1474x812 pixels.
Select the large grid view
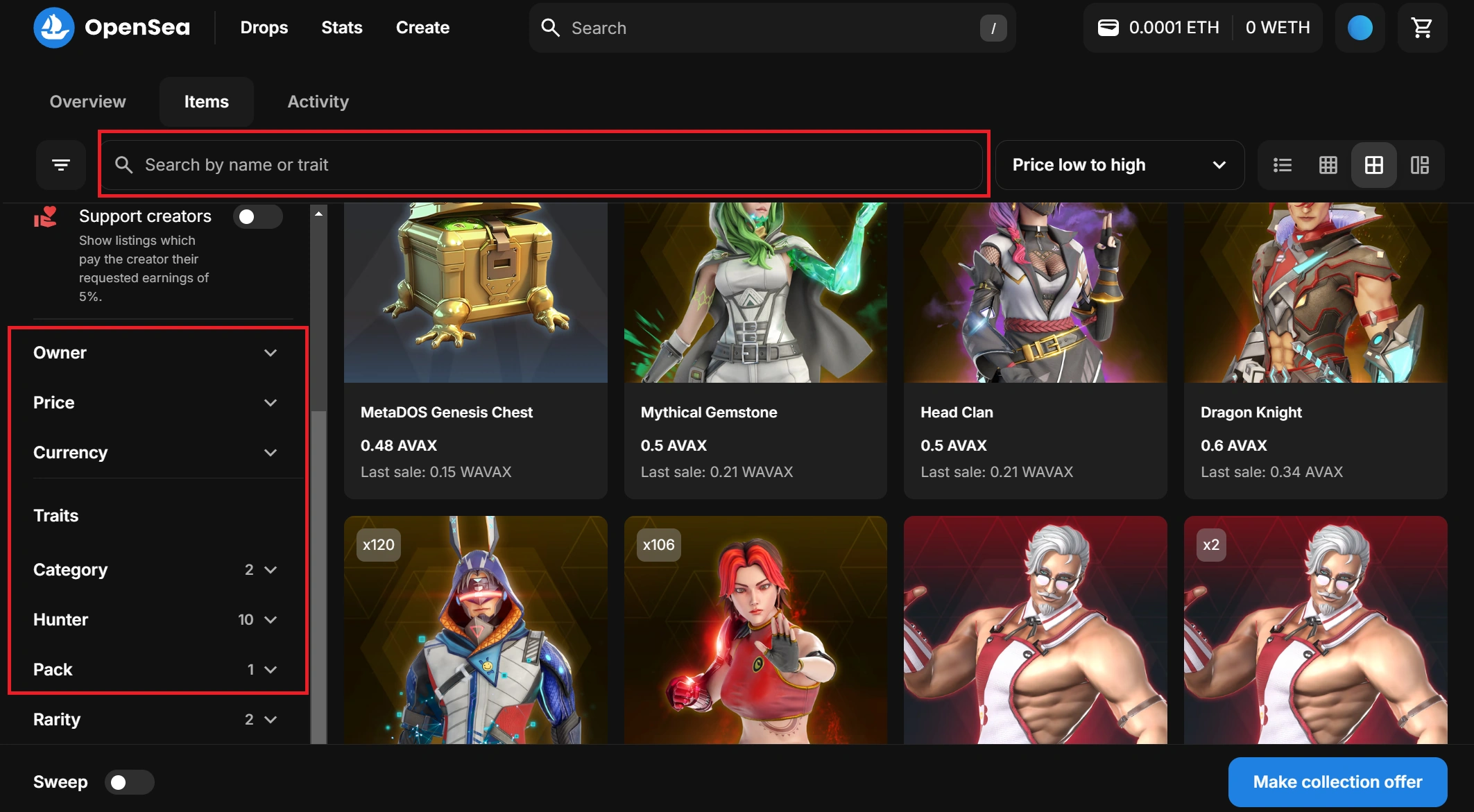(1373, 165)
